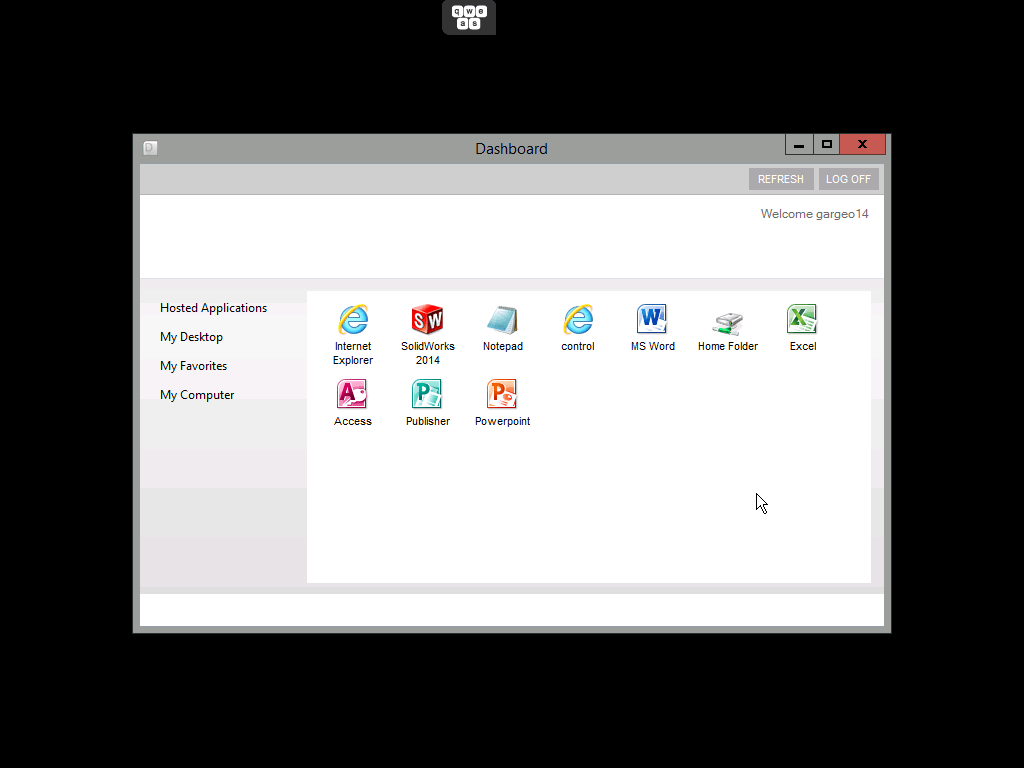Click the REFRESH button

click(781, 179)
